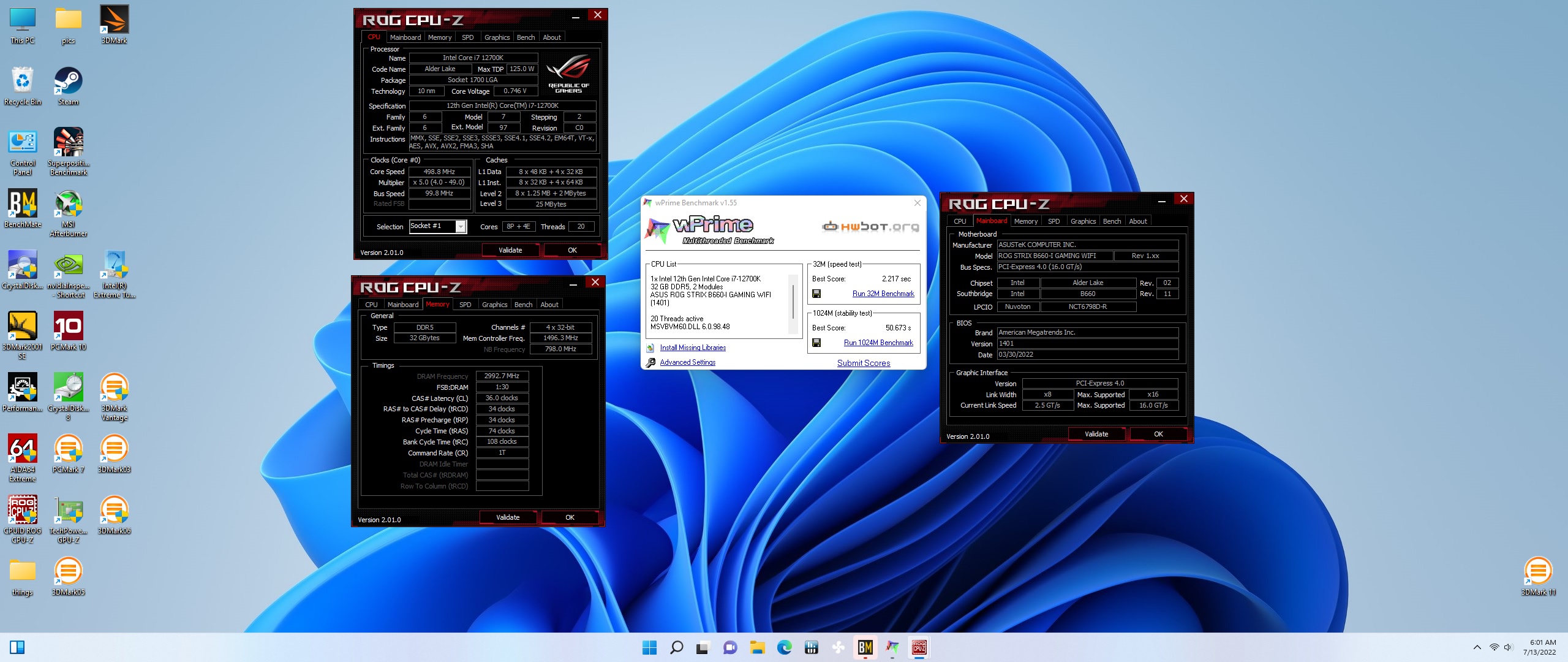Click BenchMate icon on taskbar

(865, 647)
